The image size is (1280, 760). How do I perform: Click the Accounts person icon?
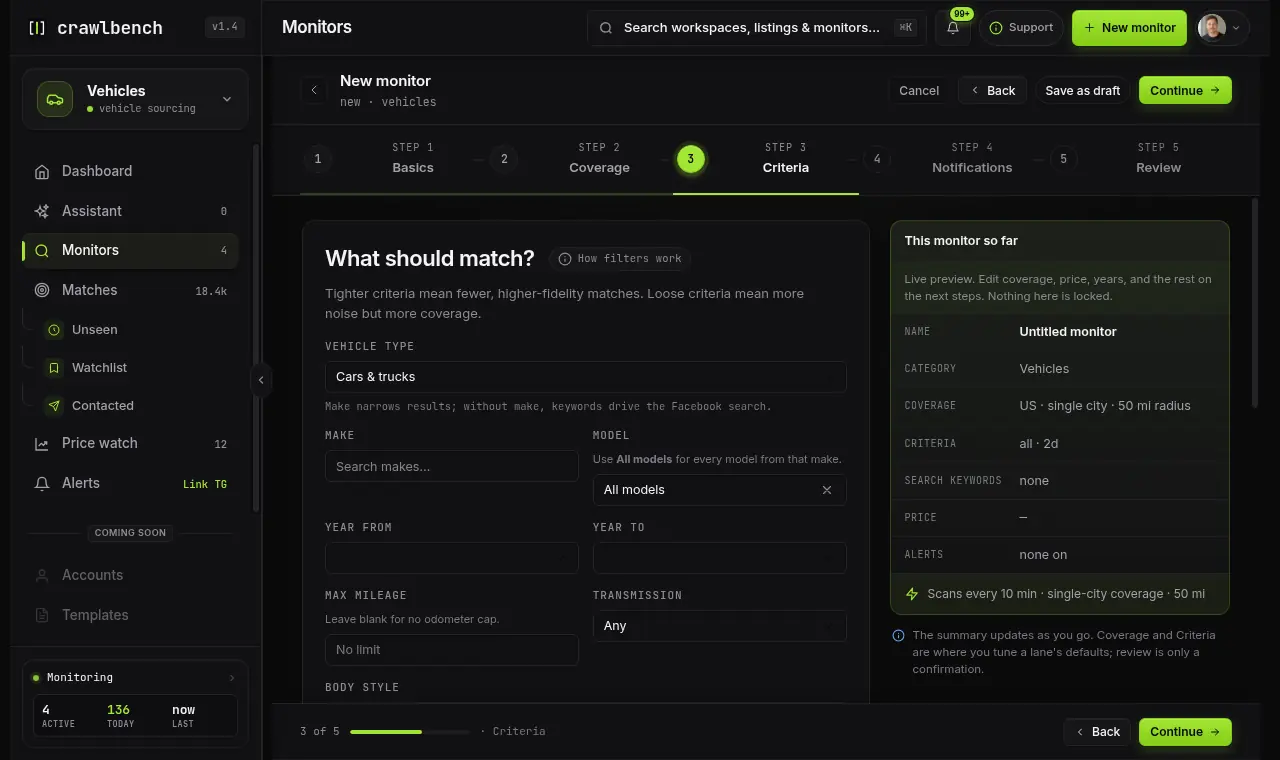tap(42, 575)
